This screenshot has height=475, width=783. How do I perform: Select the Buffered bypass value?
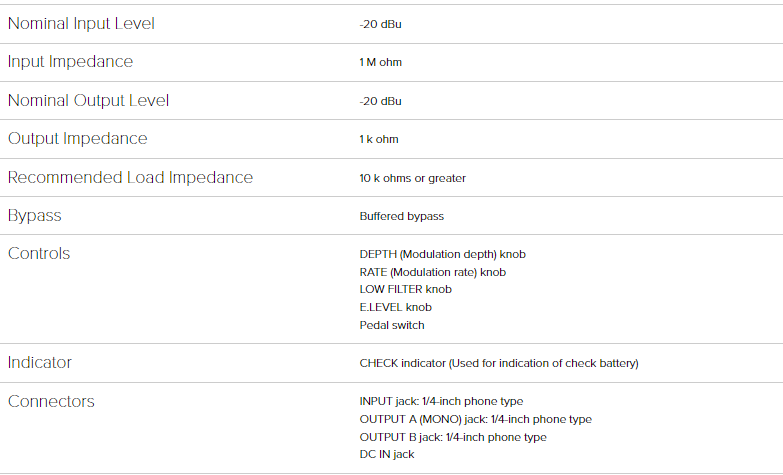[x=401, y=216]
